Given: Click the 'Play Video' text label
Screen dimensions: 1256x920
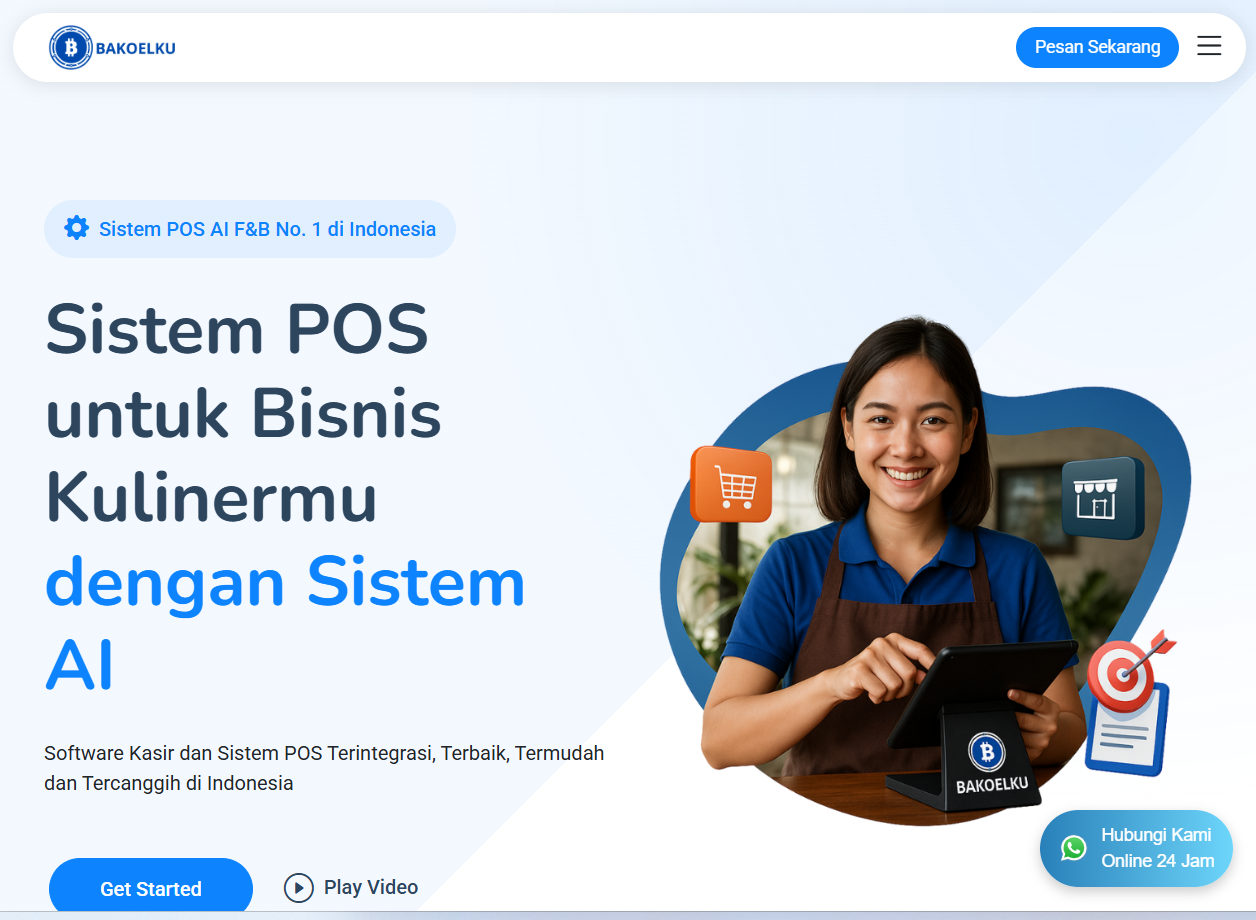Looking at the screenshot, I should pos(371,887).
